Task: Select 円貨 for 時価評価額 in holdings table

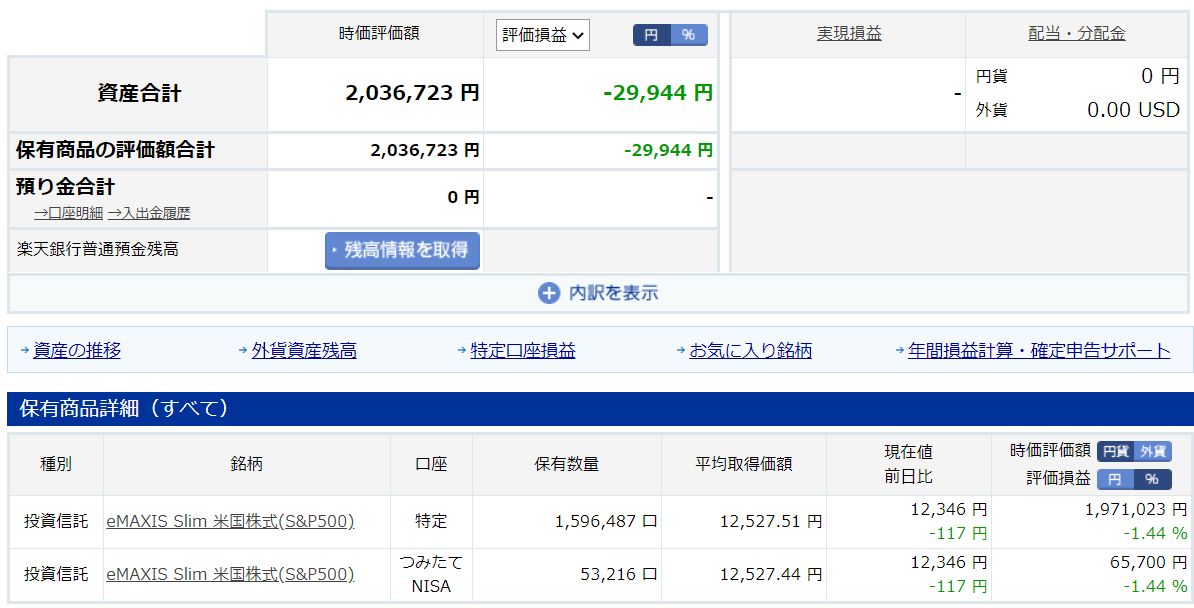Action: pos(1116,452)
